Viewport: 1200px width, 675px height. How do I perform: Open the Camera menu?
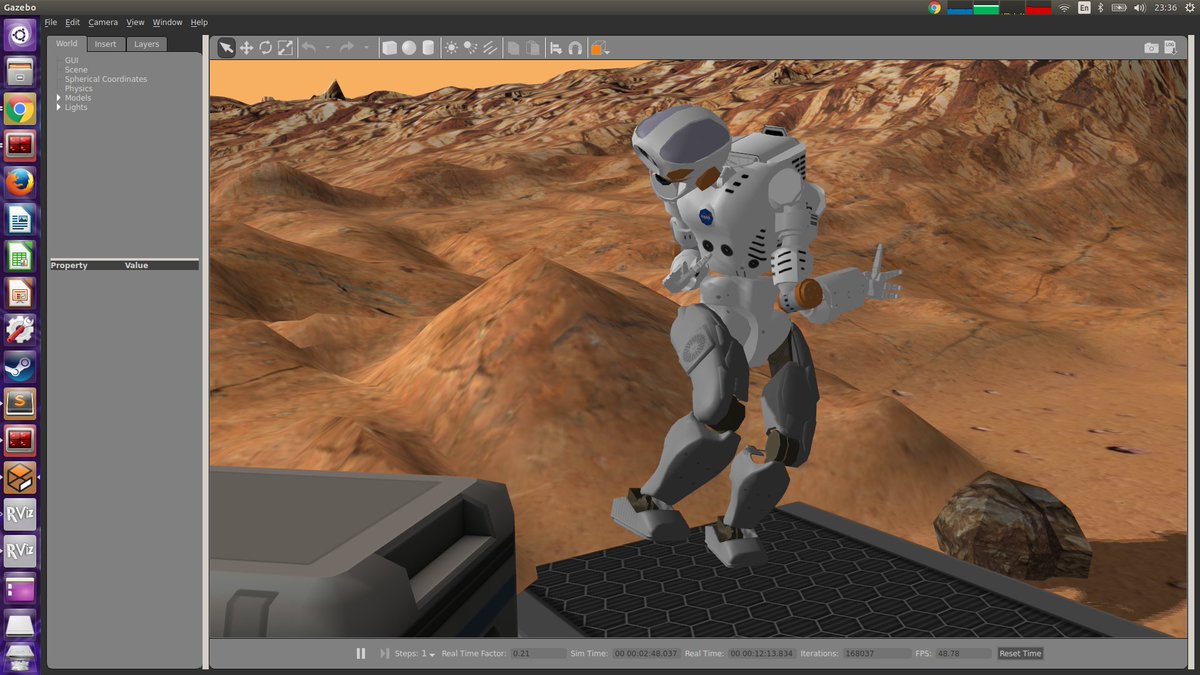(103, 21)
